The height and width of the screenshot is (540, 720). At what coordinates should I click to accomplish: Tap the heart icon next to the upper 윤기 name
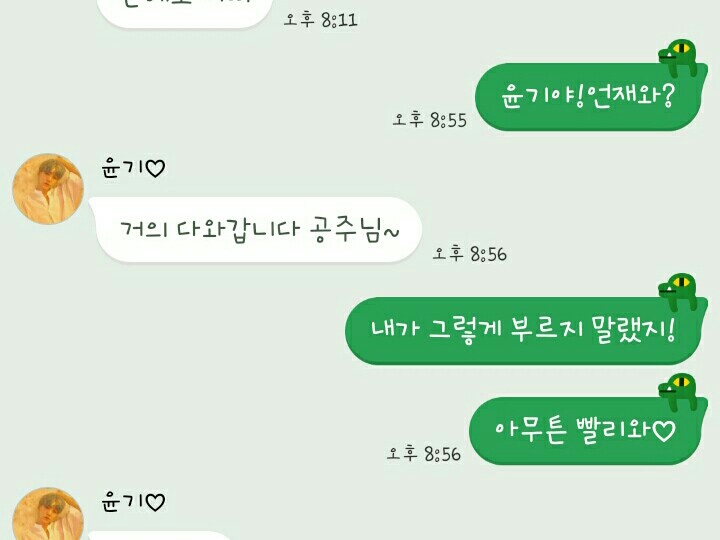tap(155, 169)
